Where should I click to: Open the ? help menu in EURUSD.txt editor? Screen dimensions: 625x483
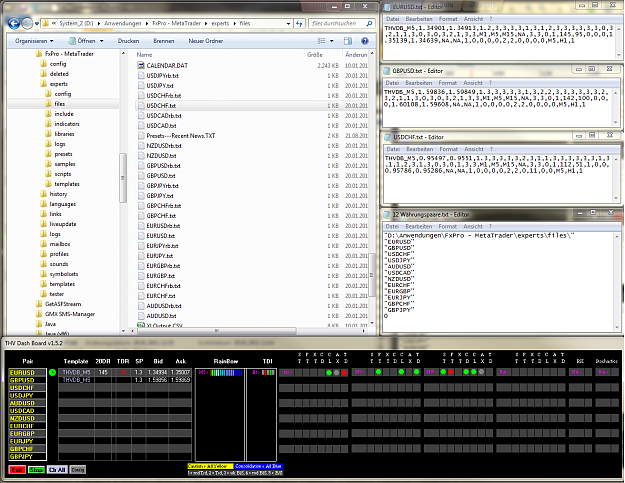coord(491,19)
